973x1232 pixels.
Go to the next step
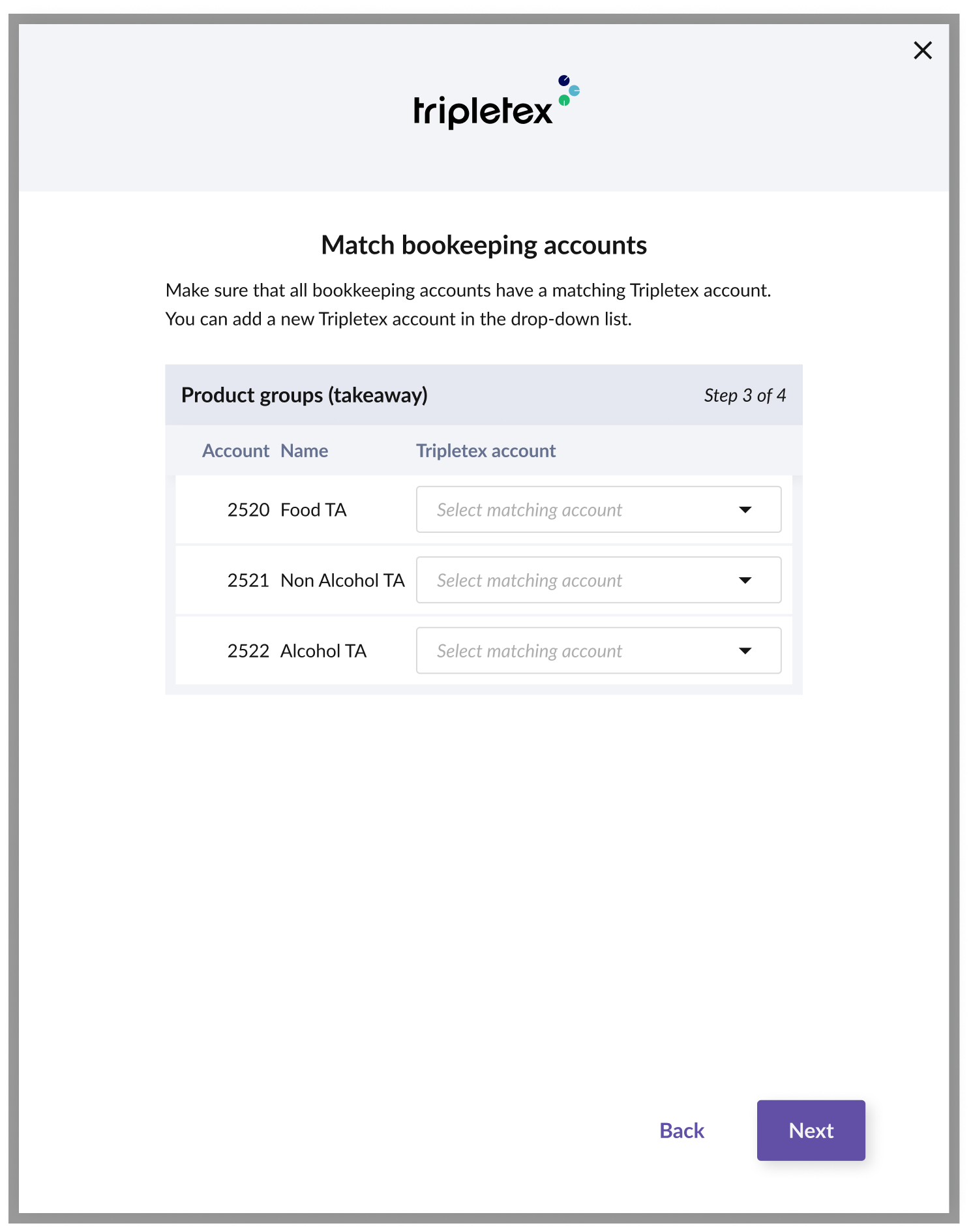tap(811, 1130)
